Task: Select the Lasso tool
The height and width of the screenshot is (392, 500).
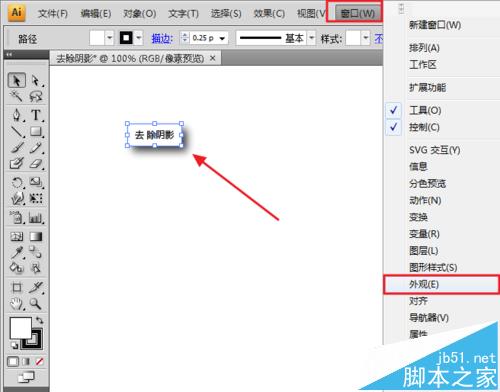Action: pos(35,97)
